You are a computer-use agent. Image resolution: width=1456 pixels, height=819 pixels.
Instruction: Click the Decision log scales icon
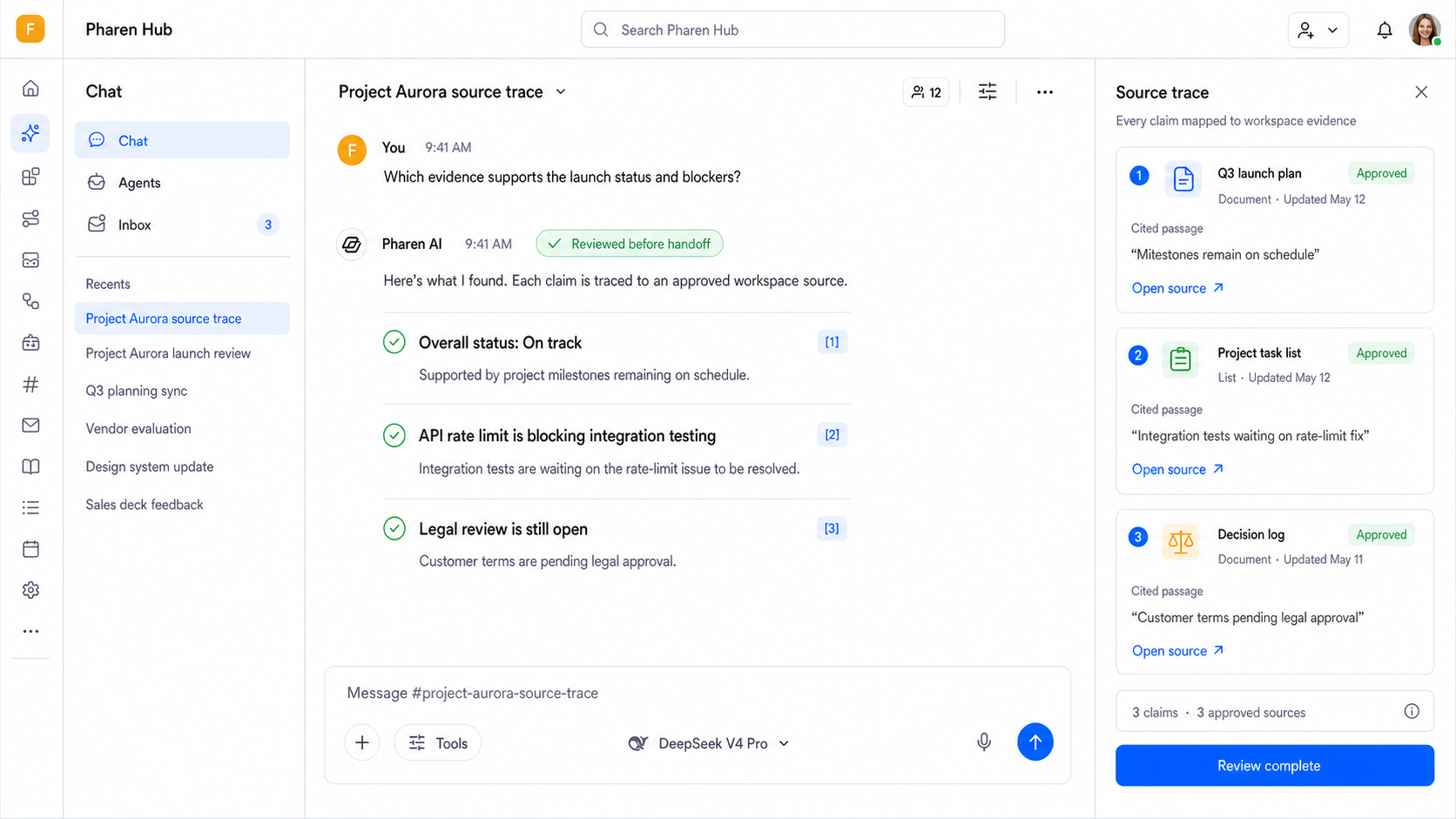coord(1181,541)
